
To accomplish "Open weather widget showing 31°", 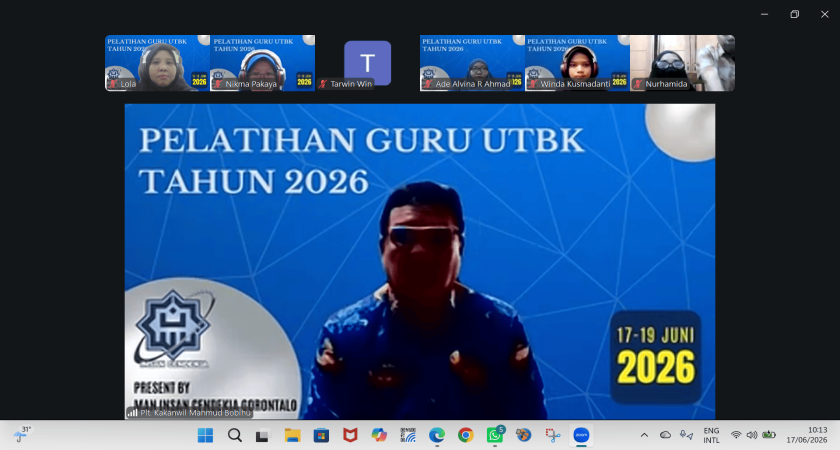I will (22, 434).
